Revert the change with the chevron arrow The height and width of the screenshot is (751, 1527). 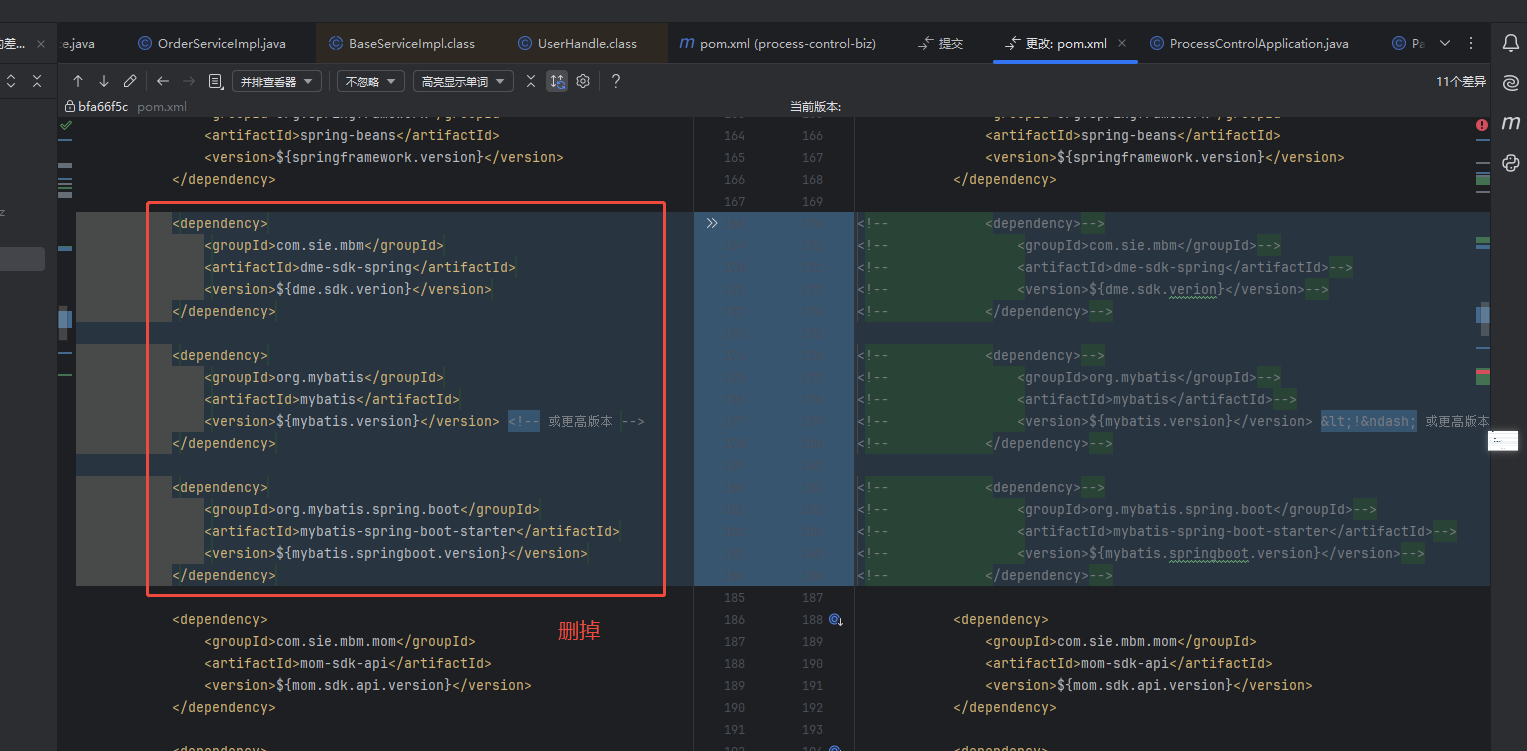point(712,223)
